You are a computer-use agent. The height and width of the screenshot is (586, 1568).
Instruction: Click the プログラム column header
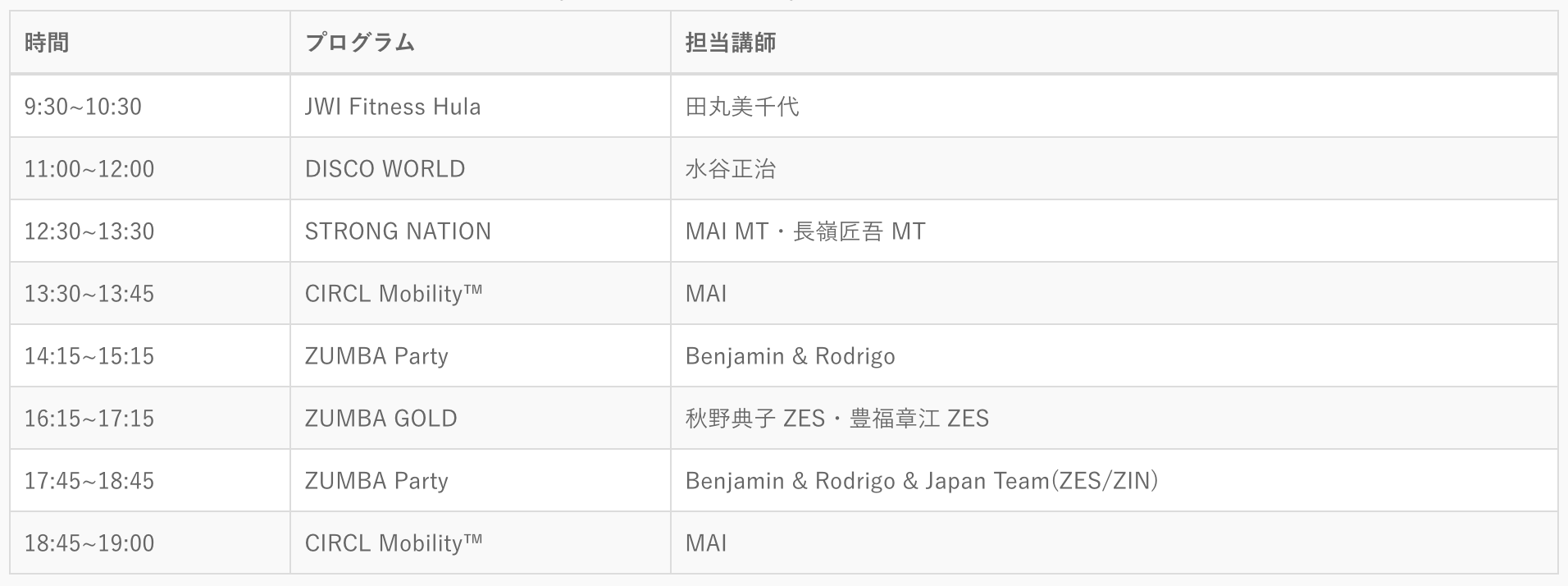359,43
